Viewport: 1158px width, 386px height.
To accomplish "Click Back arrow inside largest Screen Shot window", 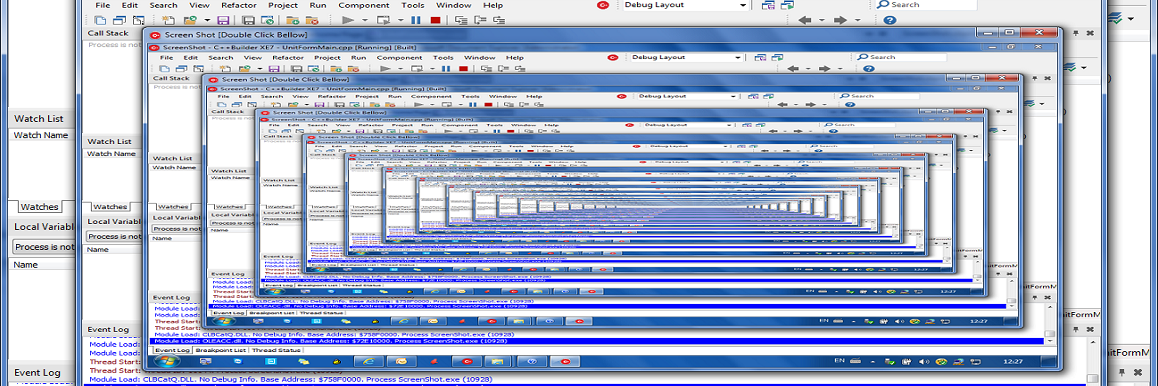I will [794, 69].
